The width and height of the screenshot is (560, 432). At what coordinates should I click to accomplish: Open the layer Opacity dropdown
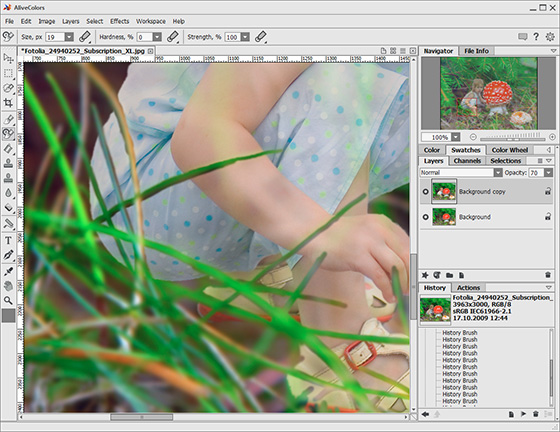[549, 172]
